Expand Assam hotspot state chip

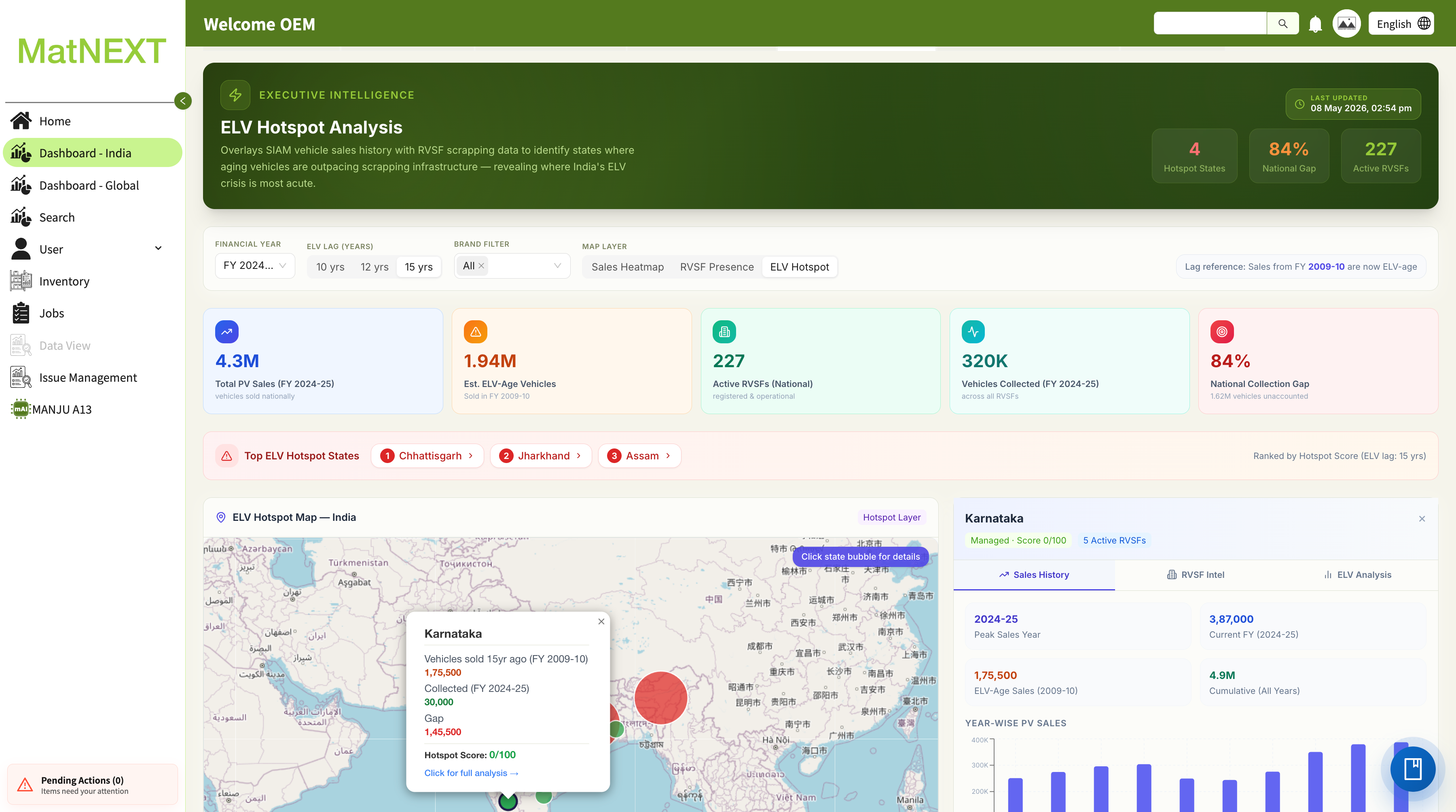click(639, 455)
